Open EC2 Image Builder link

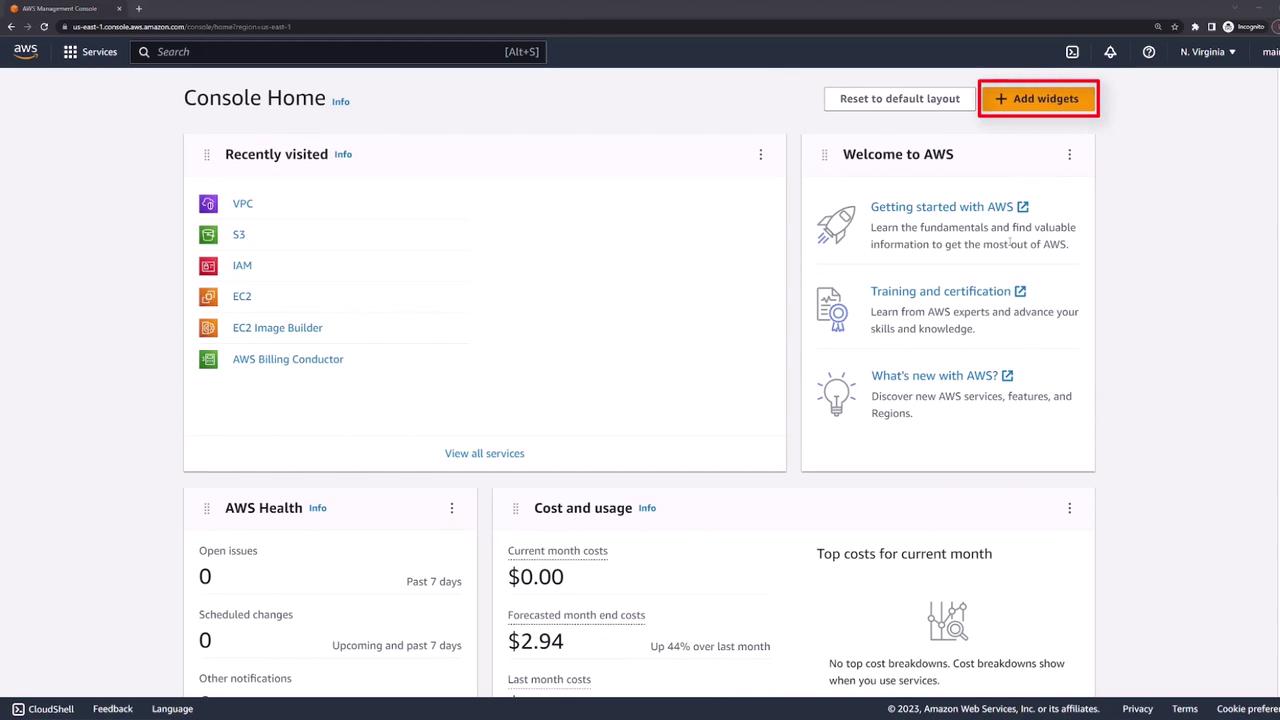pos(278,328)
